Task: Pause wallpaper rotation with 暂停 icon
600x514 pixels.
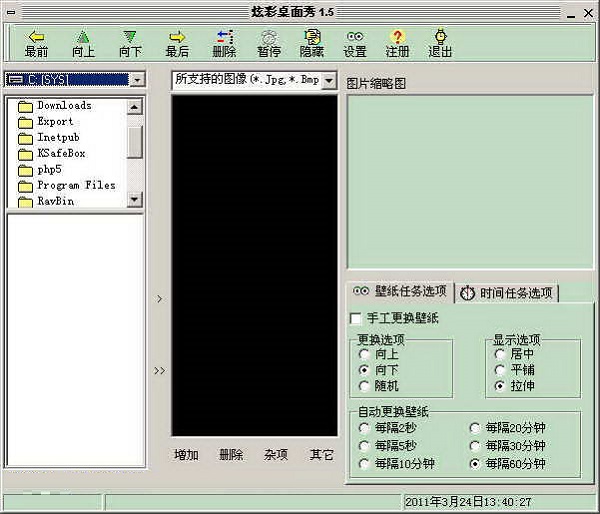Action: pos(269,37)
